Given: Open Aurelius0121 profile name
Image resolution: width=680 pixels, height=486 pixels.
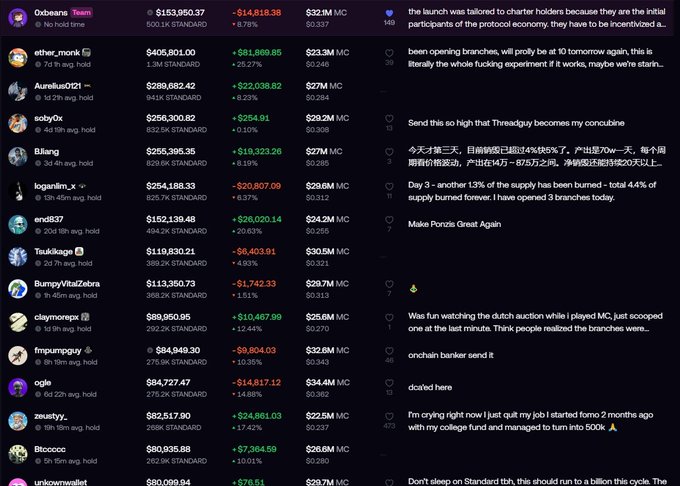Looking at the screenshot, I should (58, 86).
